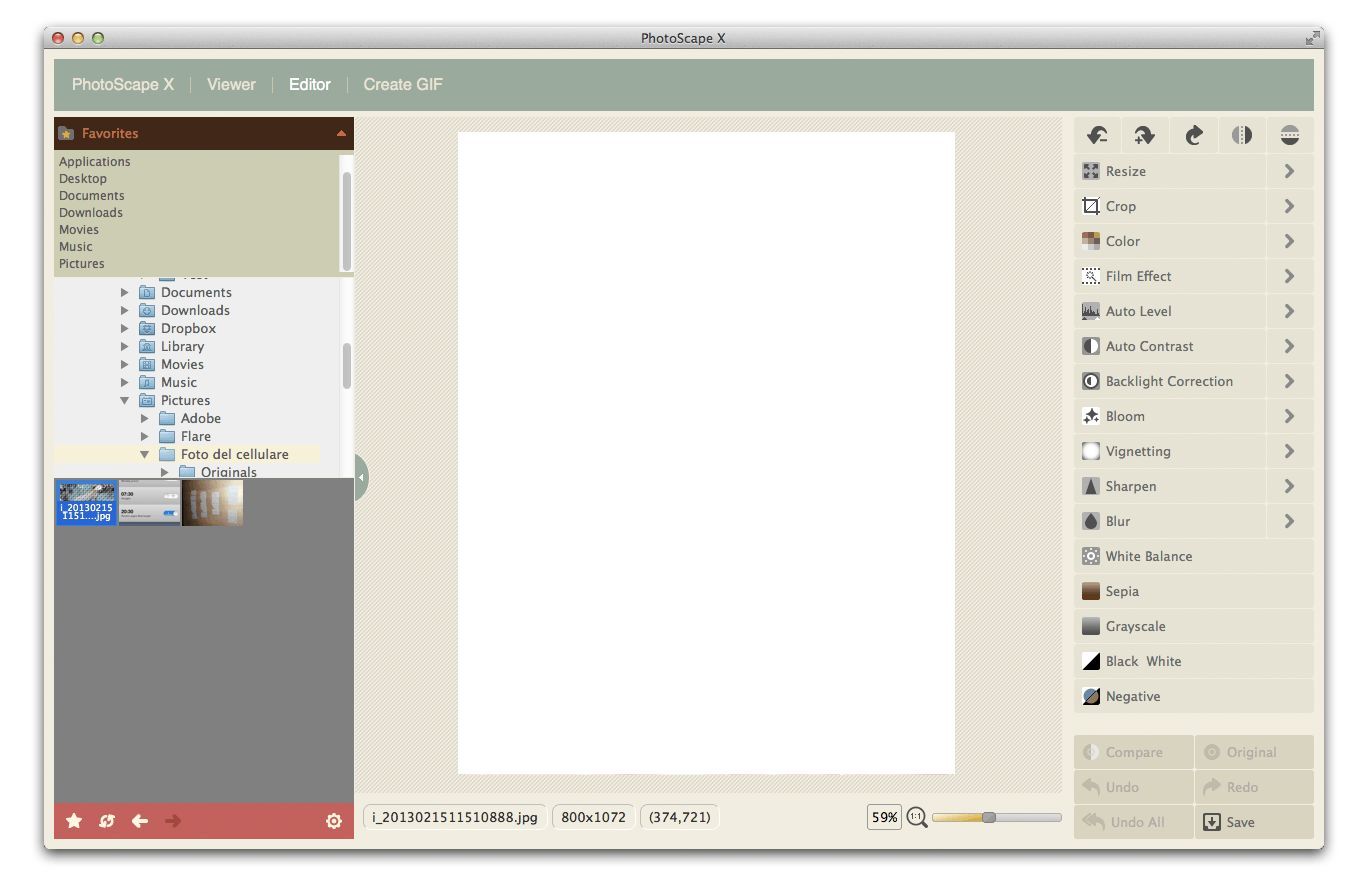Click the flip horizontal icon

pos(1242,135)
